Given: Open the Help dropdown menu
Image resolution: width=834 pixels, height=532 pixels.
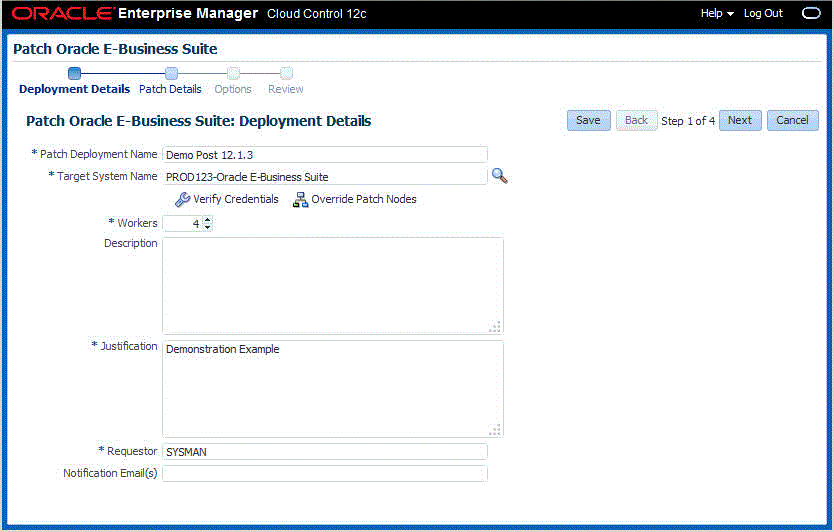Looking at the screenshot, I should 716,13.
